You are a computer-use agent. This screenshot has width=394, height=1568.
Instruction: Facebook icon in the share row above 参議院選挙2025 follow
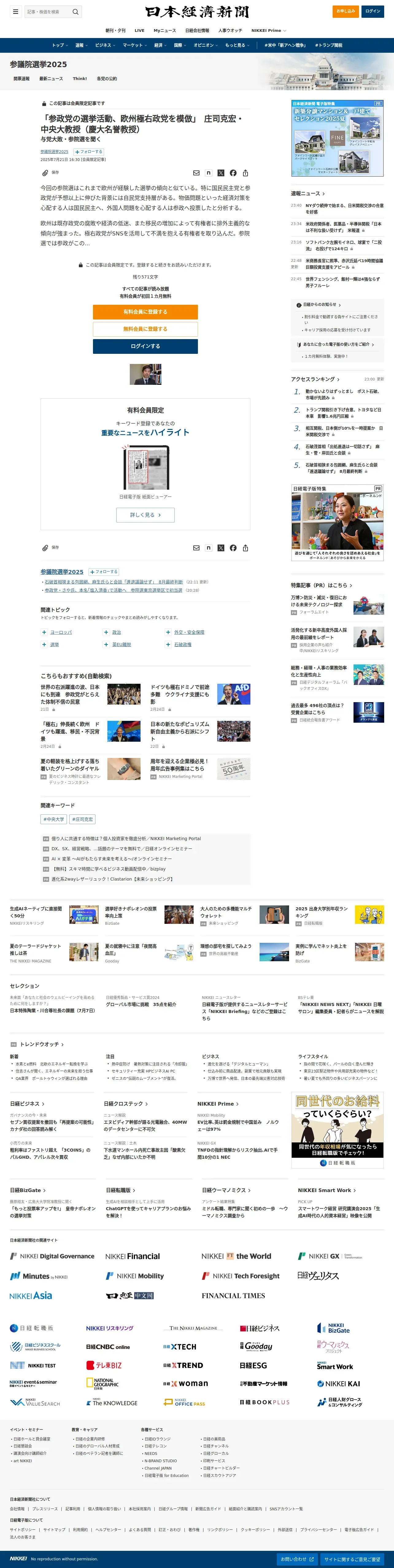click(233, 548)
